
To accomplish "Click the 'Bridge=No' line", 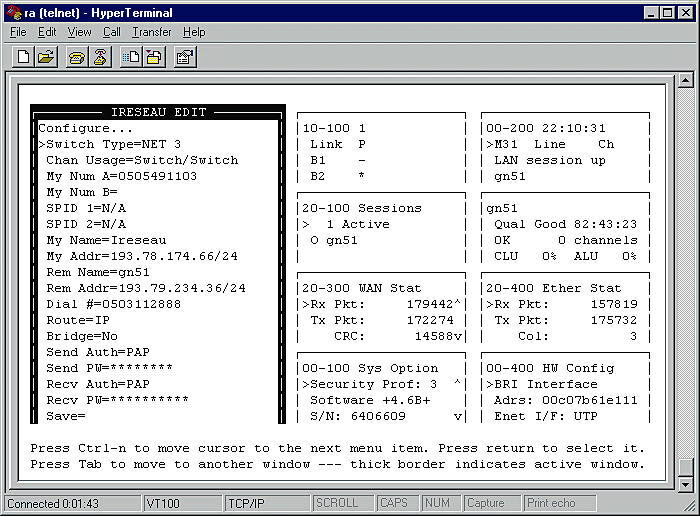I will pyautogui.click(x=82, y=337).
